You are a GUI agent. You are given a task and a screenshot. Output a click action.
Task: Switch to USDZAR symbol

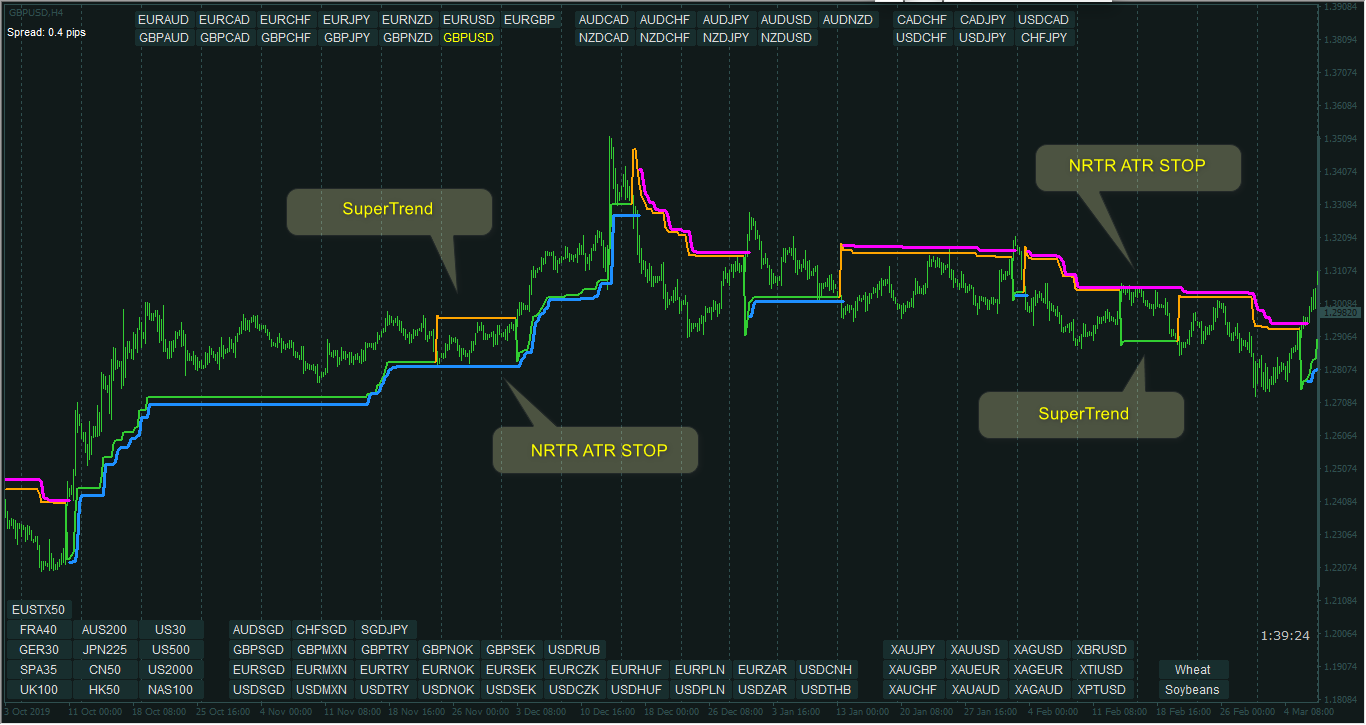point(763,690)
